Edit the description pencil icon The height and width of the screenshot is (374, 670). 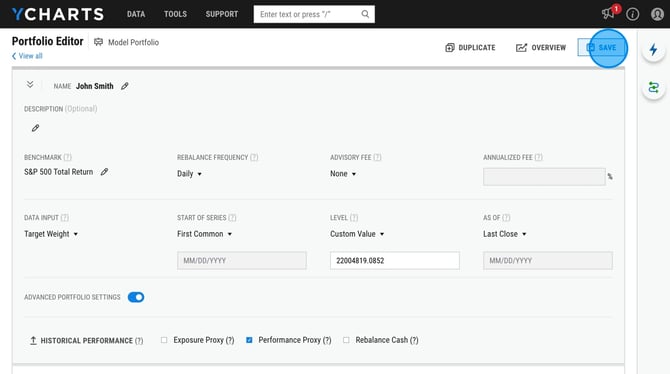pos(35,128)
